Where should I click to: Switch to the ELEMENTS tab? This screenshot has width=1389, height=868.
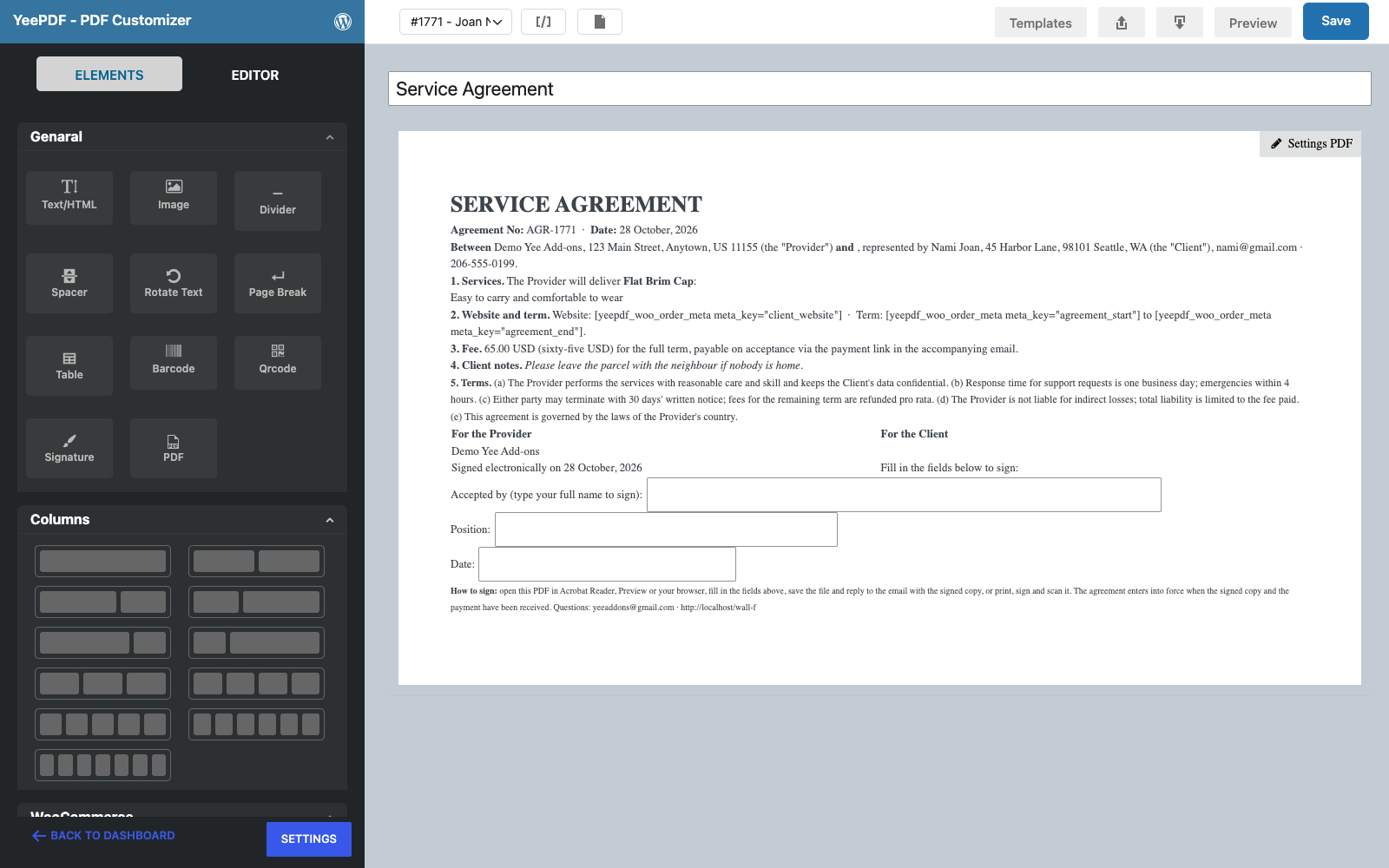pyautogui.click(x=109, y=75)
